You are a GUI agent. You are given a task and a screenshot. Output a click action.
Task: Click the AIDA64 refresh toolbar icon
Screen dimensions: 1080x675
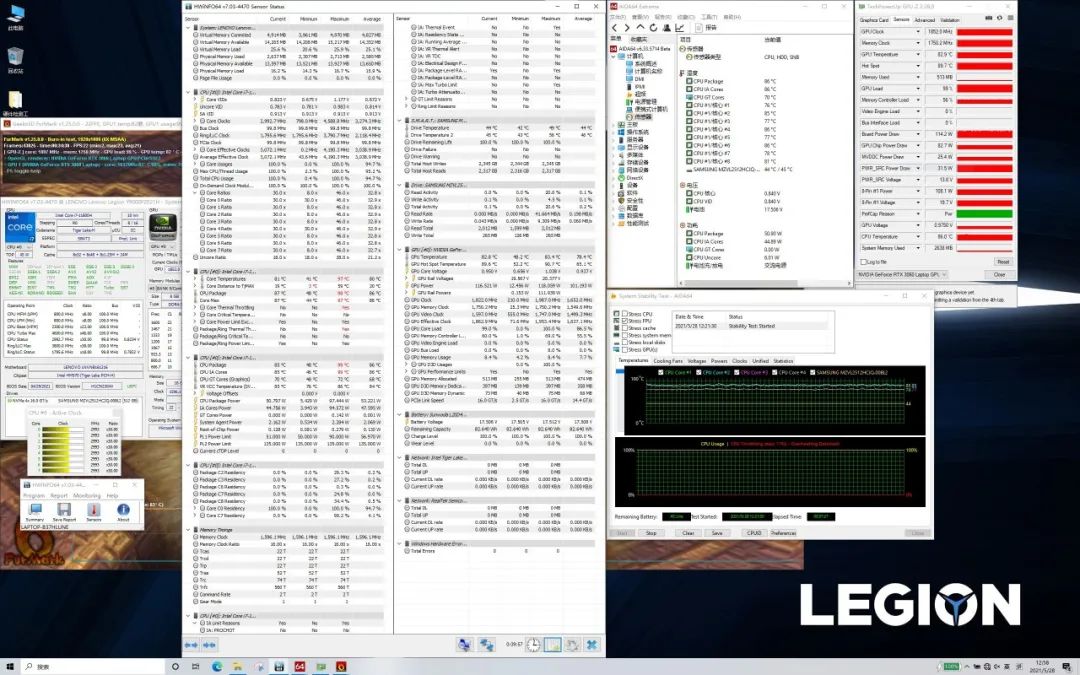click(x=652, y=28)
